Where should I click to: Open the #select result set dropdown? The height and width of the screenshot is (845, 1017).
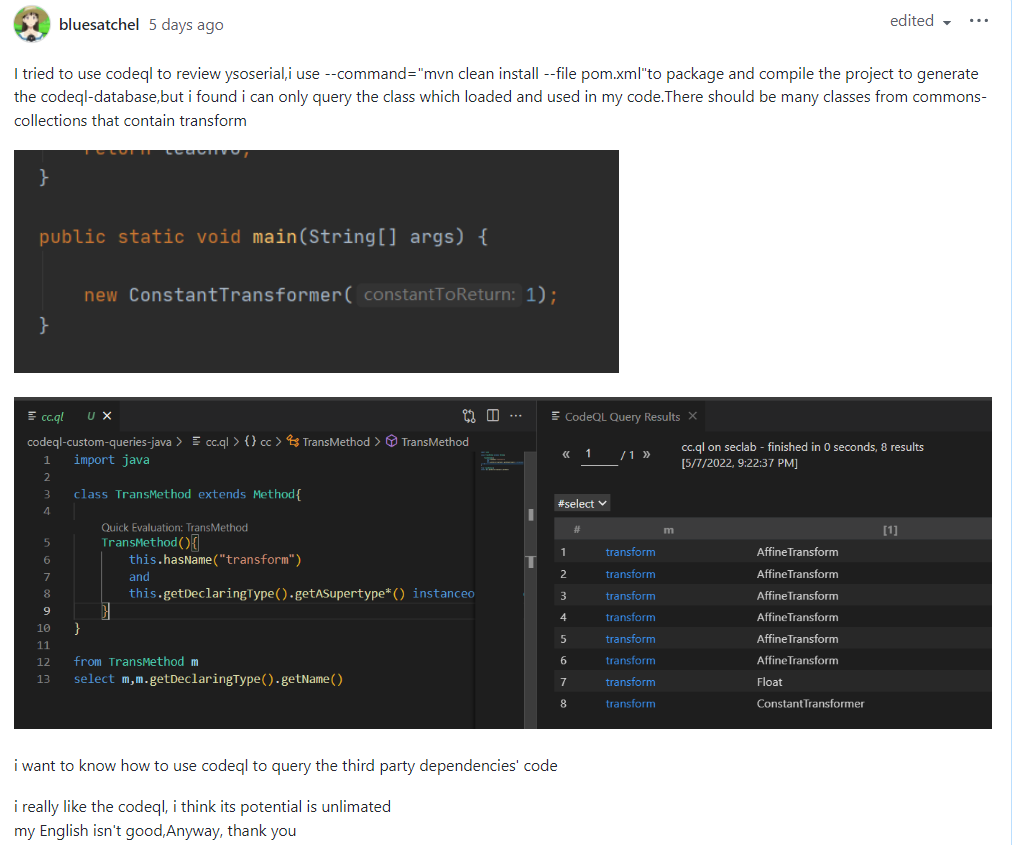(x=582, y=503)
